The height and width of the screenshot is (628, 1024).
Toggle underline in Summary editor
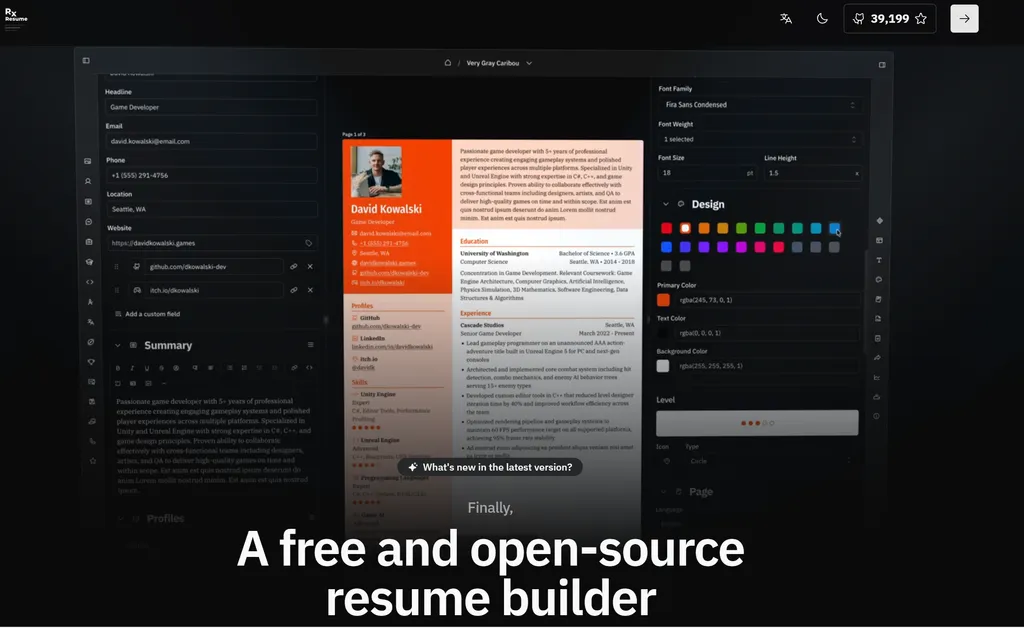(x=147, y=368)
